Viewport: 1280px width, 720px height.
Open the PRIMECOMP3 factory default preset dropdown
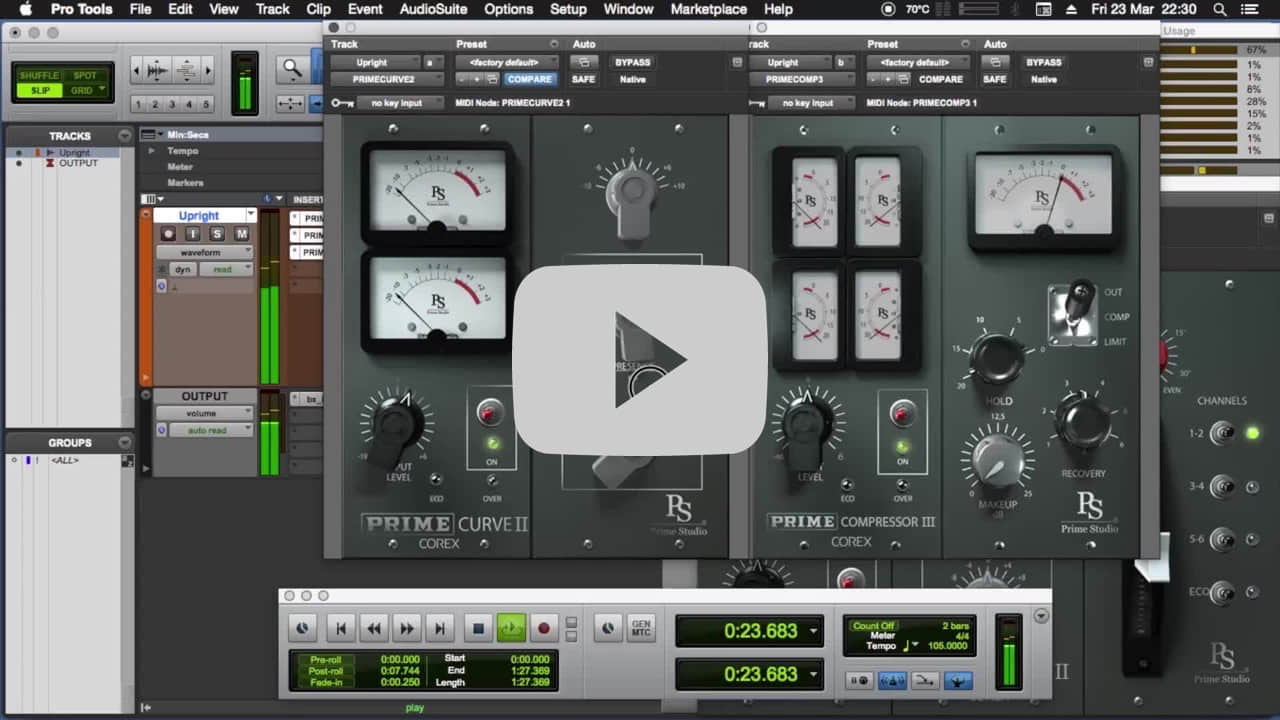tap(920, 62)
